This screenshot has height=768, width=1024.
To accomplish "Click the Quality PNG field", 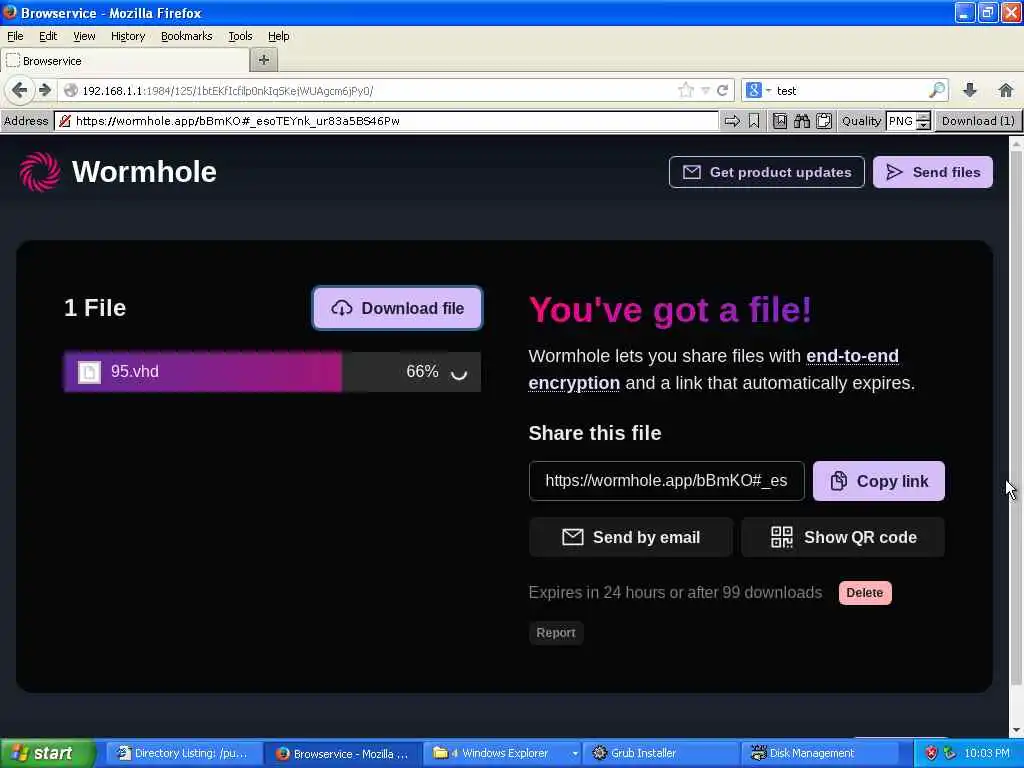I will tap(901, 121).
